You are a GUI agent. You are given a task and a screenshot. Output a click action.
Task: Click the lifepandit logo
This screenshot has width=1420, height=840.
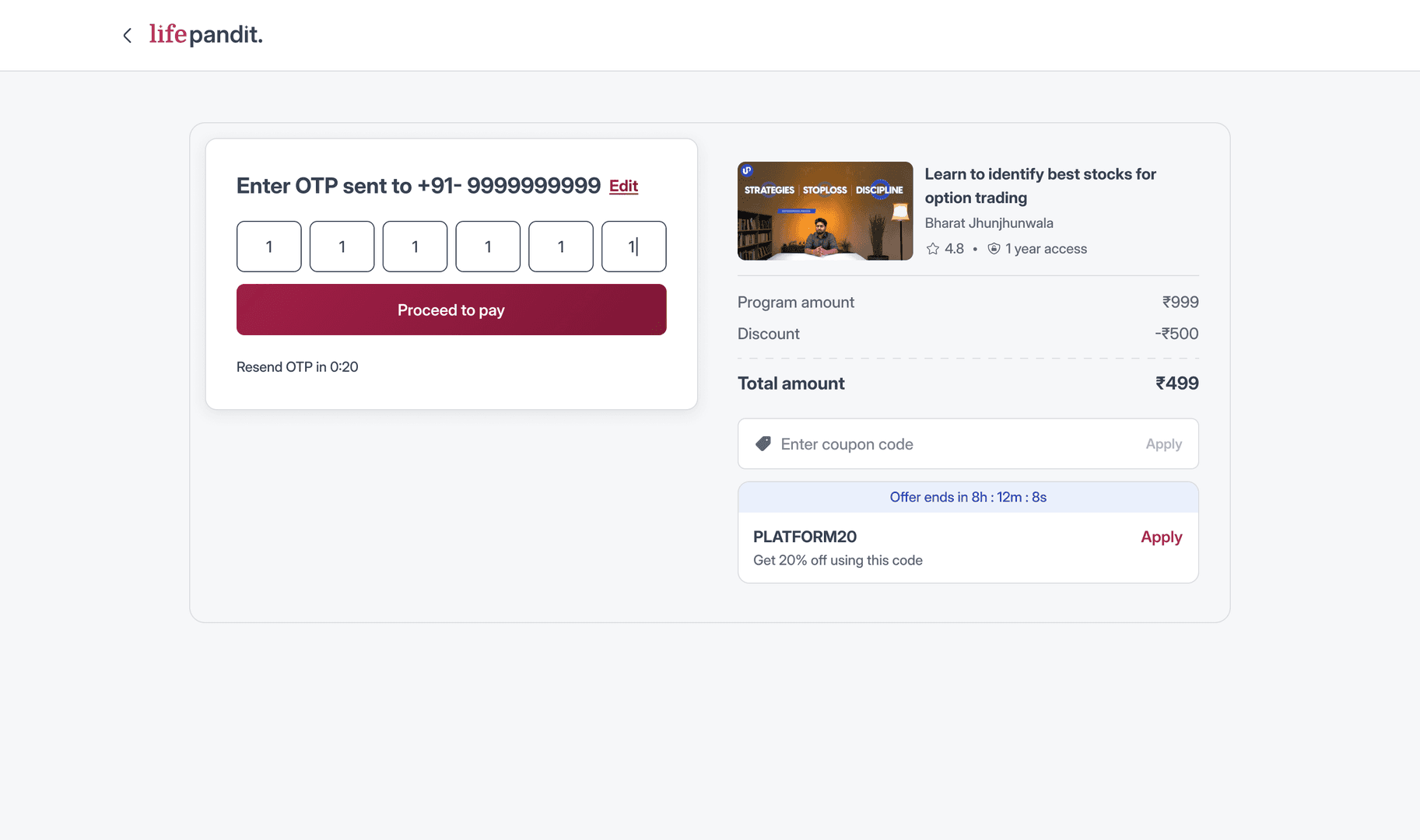click(x=206, y=34)
